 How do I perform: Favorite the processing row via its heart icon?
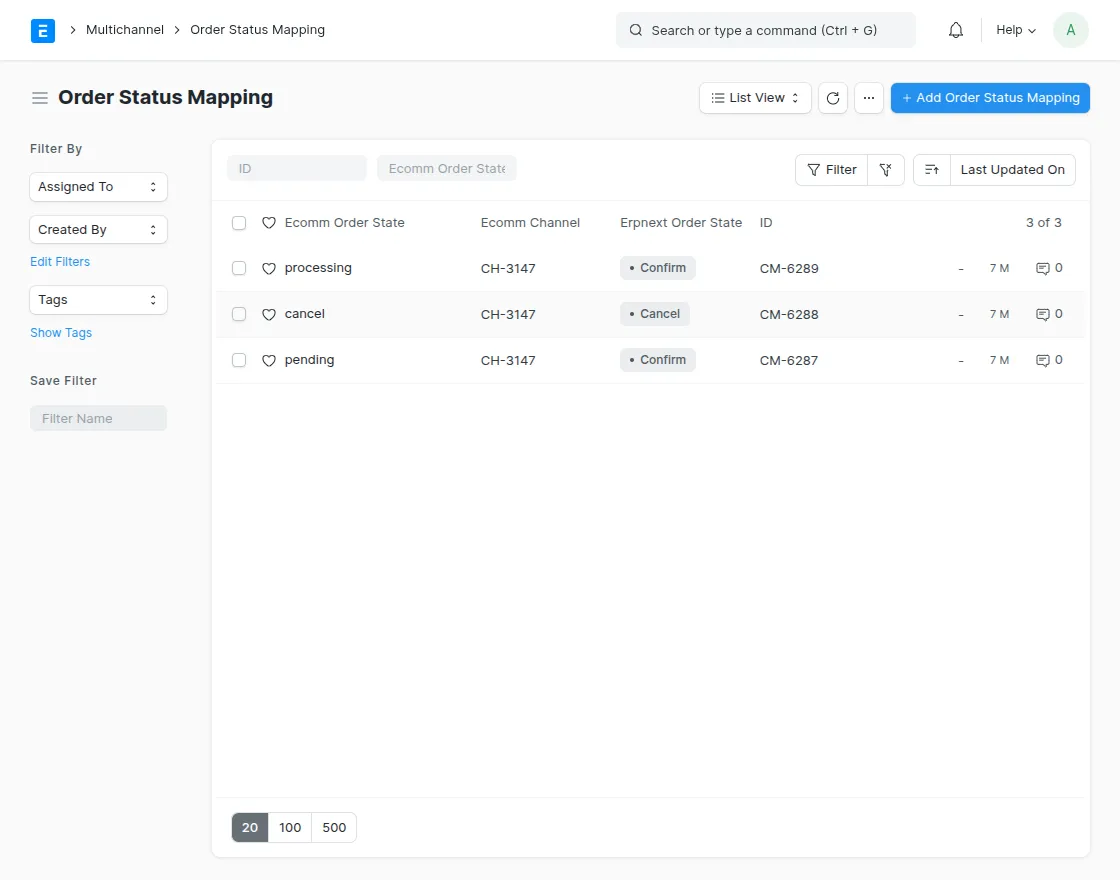(269, 267)
